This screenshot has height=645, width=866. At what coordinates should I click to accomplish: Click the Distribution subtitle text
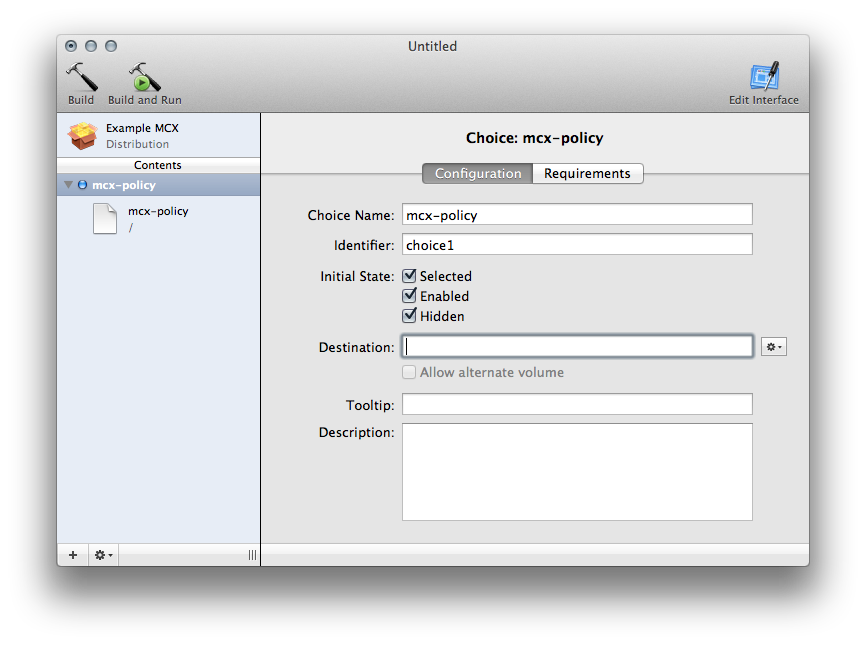coord(138,144)
